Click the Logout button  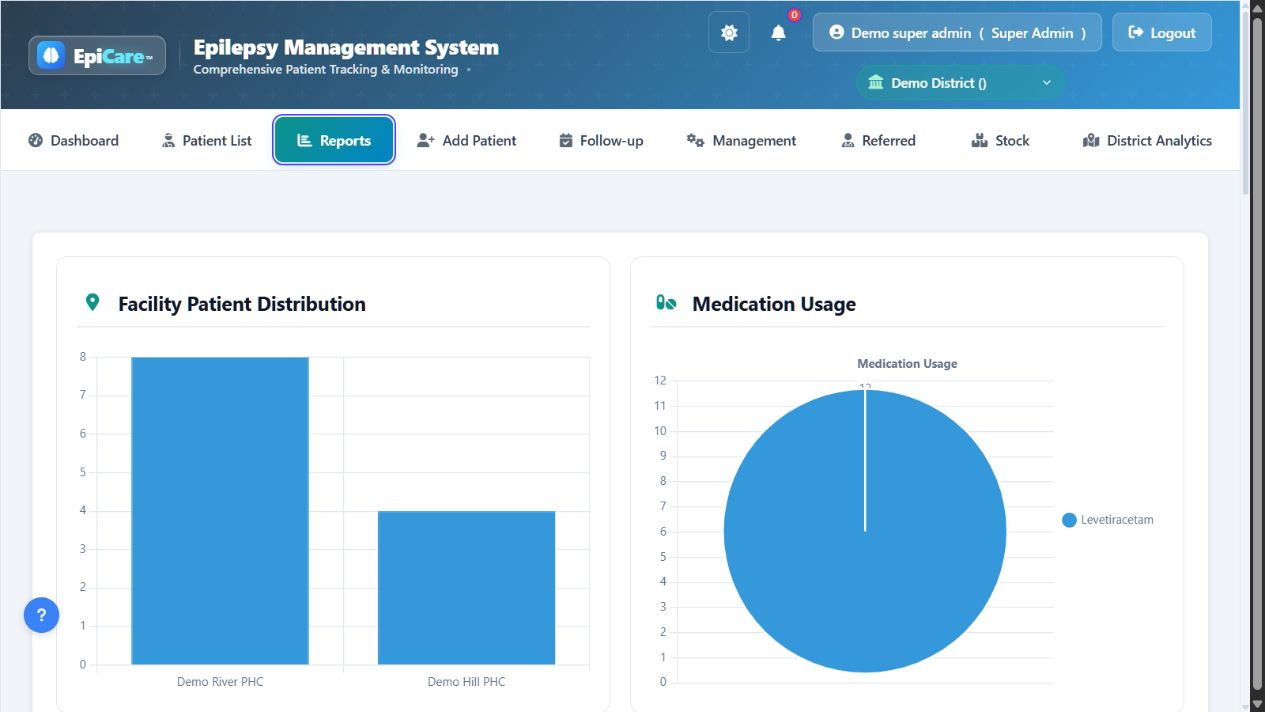[1162, 33]
